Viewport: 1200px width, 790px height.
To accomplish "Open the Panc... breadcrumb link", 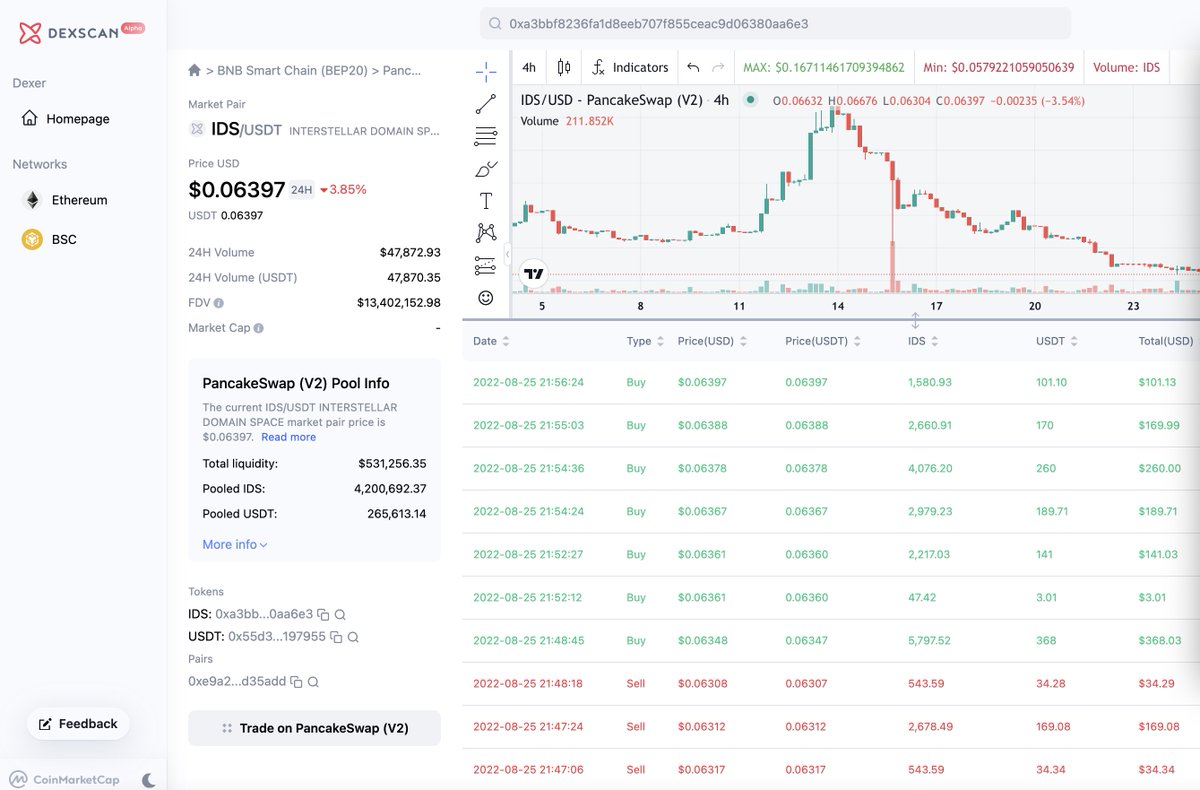I will pos(402,71).
